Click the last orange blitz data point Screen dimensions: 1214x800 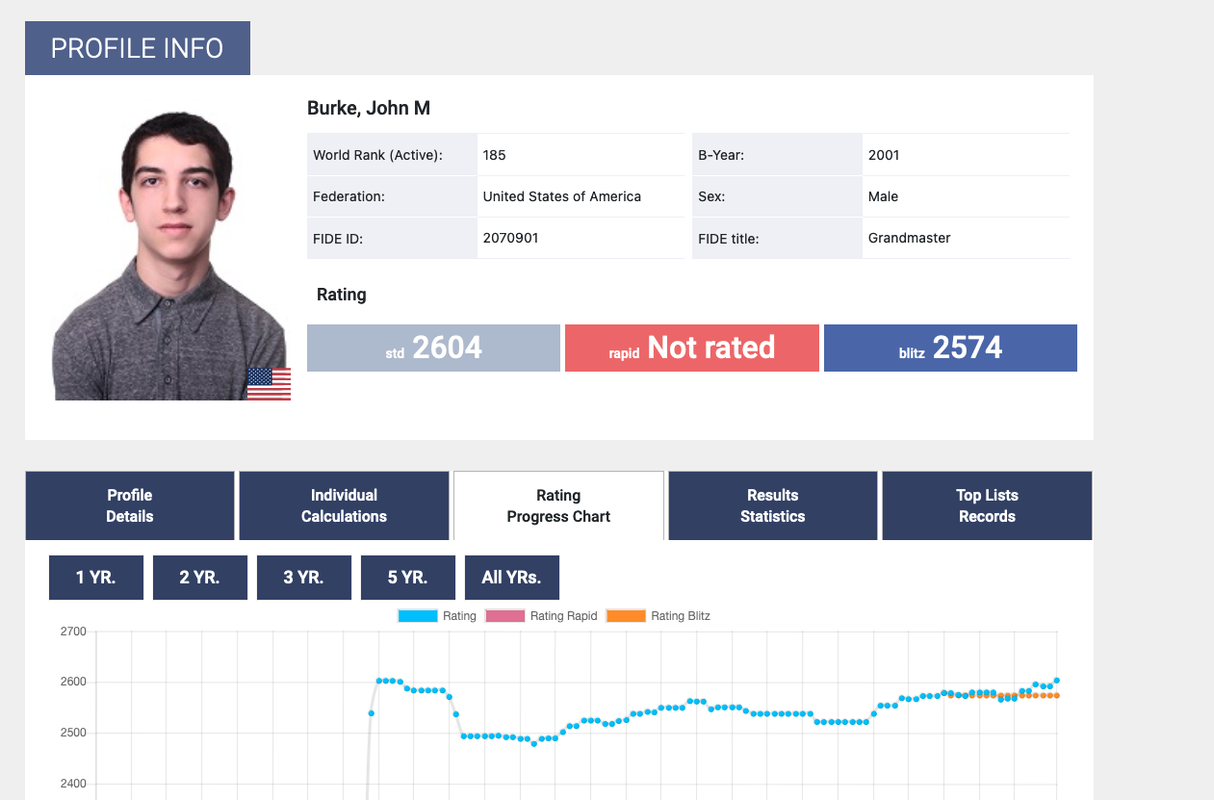(1057, 695)
